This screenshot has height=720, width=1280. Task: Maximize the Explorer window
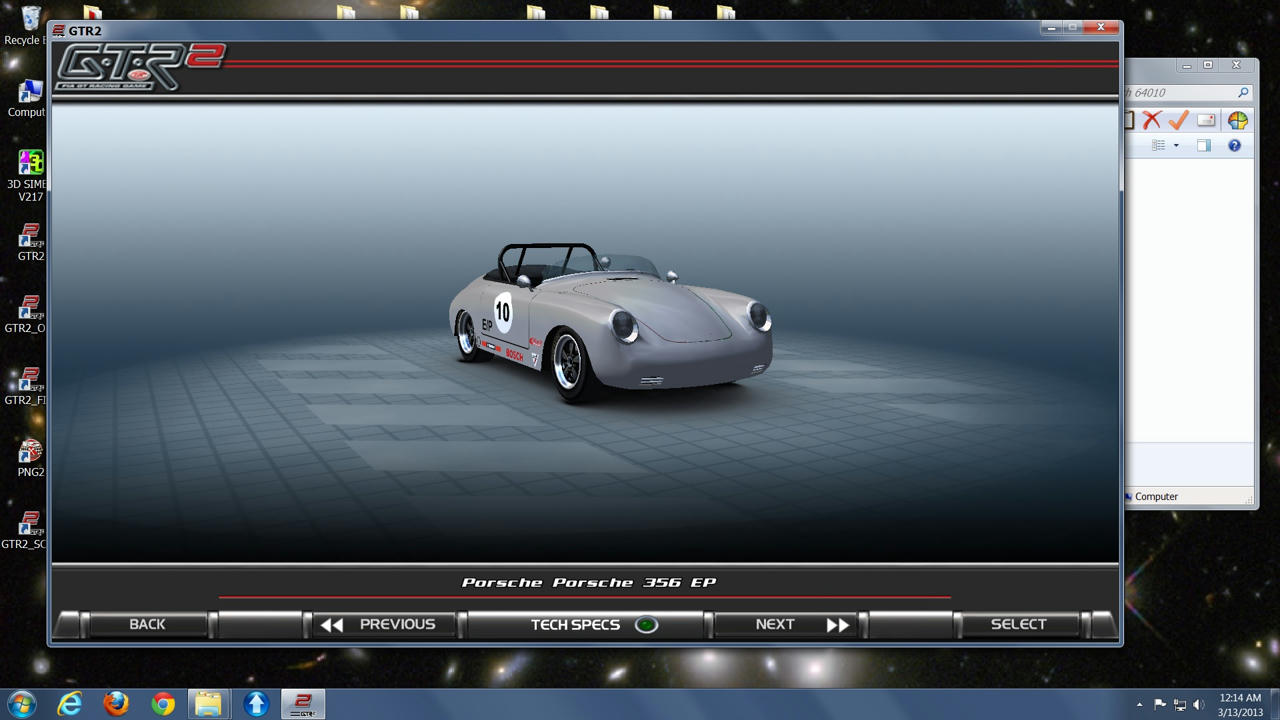coord(1208,65)
